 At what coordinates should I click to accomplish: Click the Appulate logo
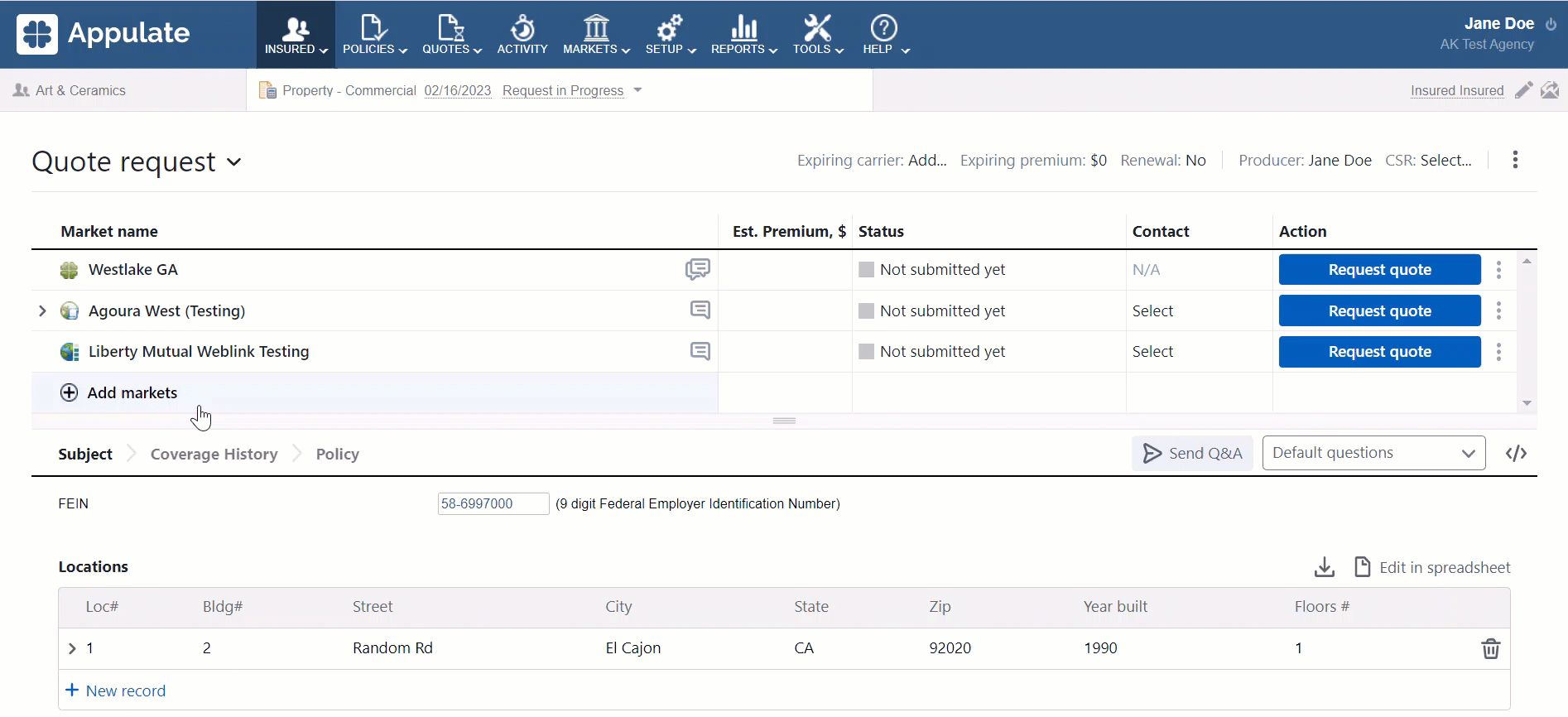[x=103, y=33]
